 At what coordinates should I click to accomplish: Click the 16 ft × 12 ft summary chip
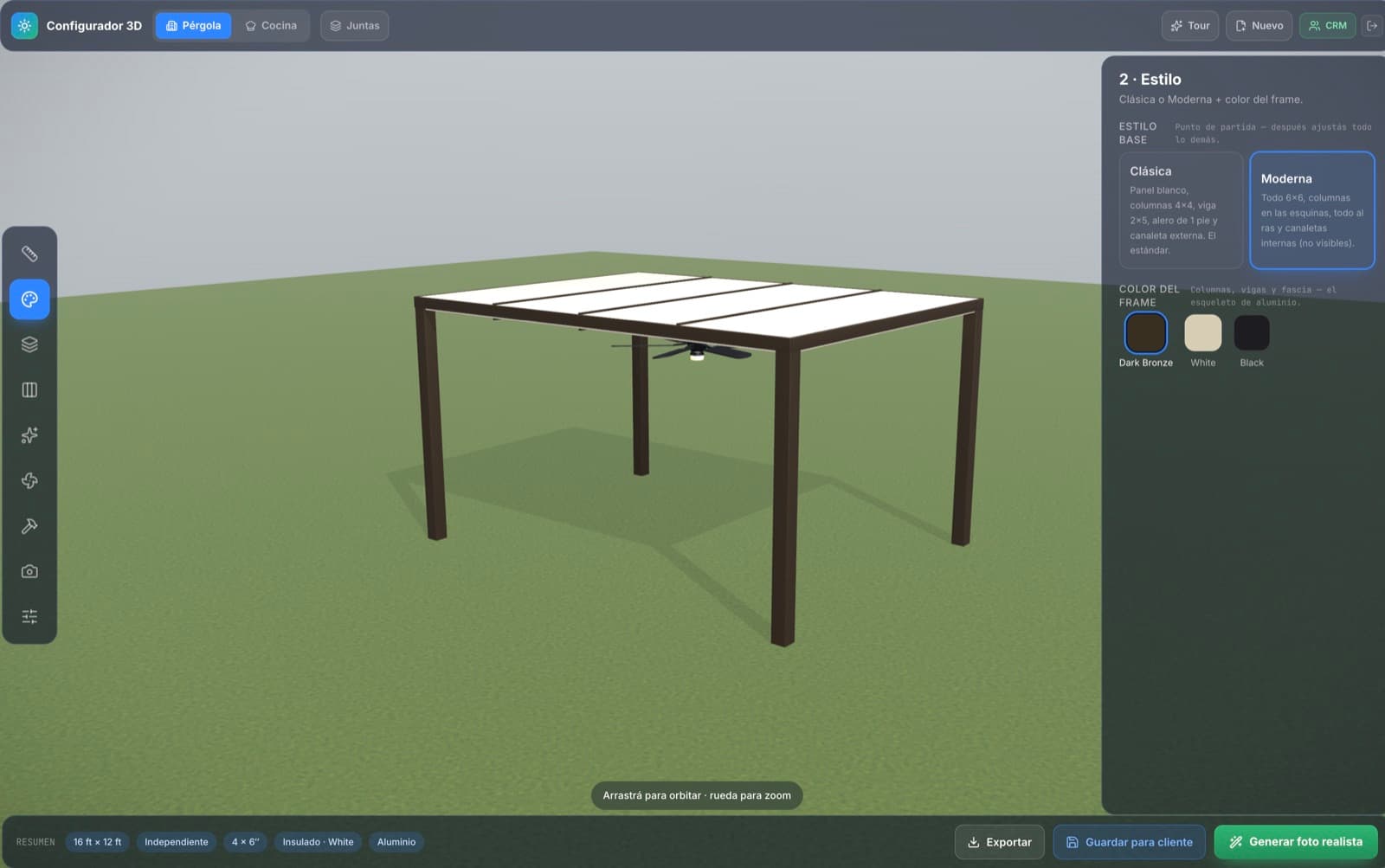point(97,842)
